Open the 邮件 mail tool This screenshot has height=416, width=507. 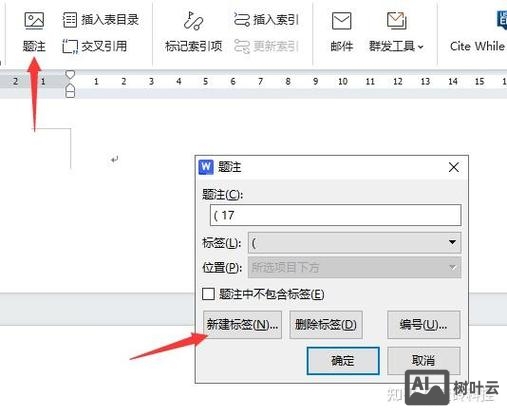[x=342, y=32]
